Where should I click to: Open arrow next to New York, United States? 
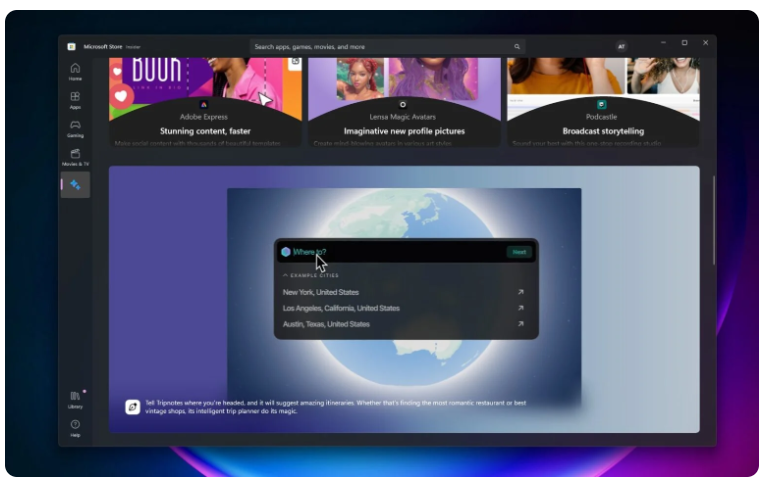point(520,293)
